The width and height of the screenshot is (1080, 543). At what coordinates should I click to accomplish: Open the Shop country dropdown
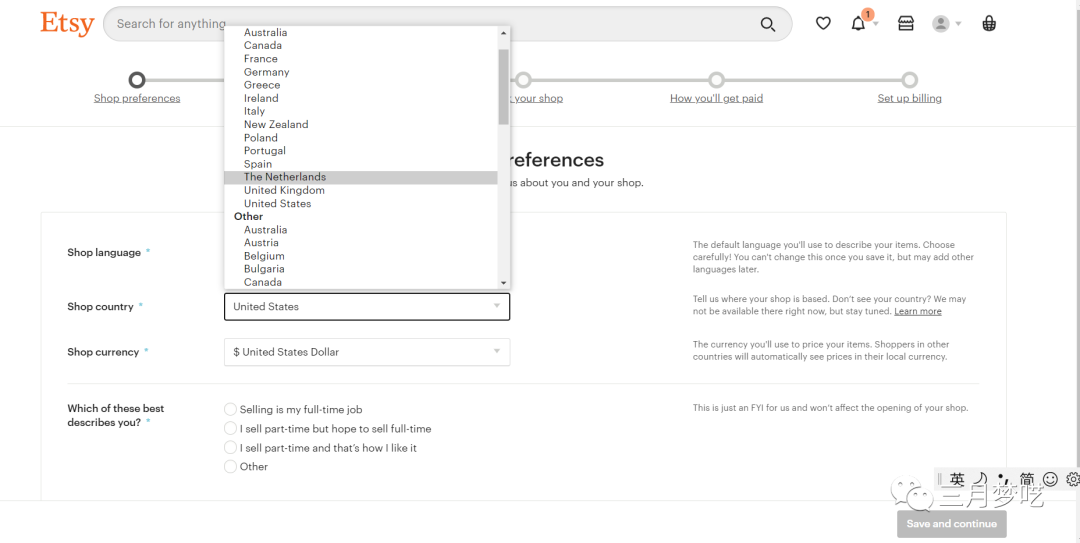[366, 307]
